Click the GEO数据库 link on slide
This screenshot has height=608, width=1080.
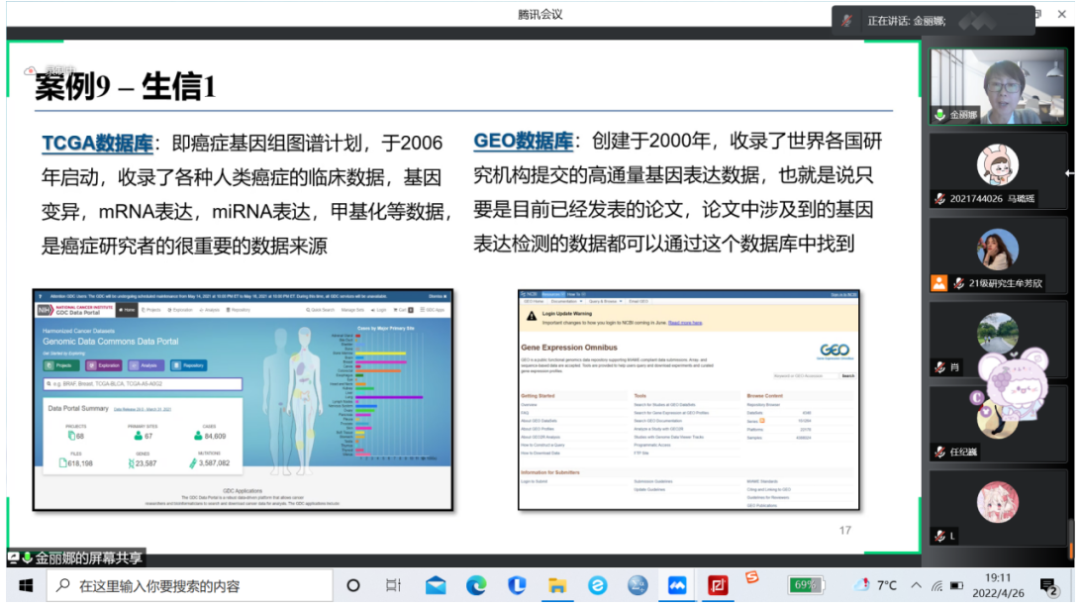point(523,140)
